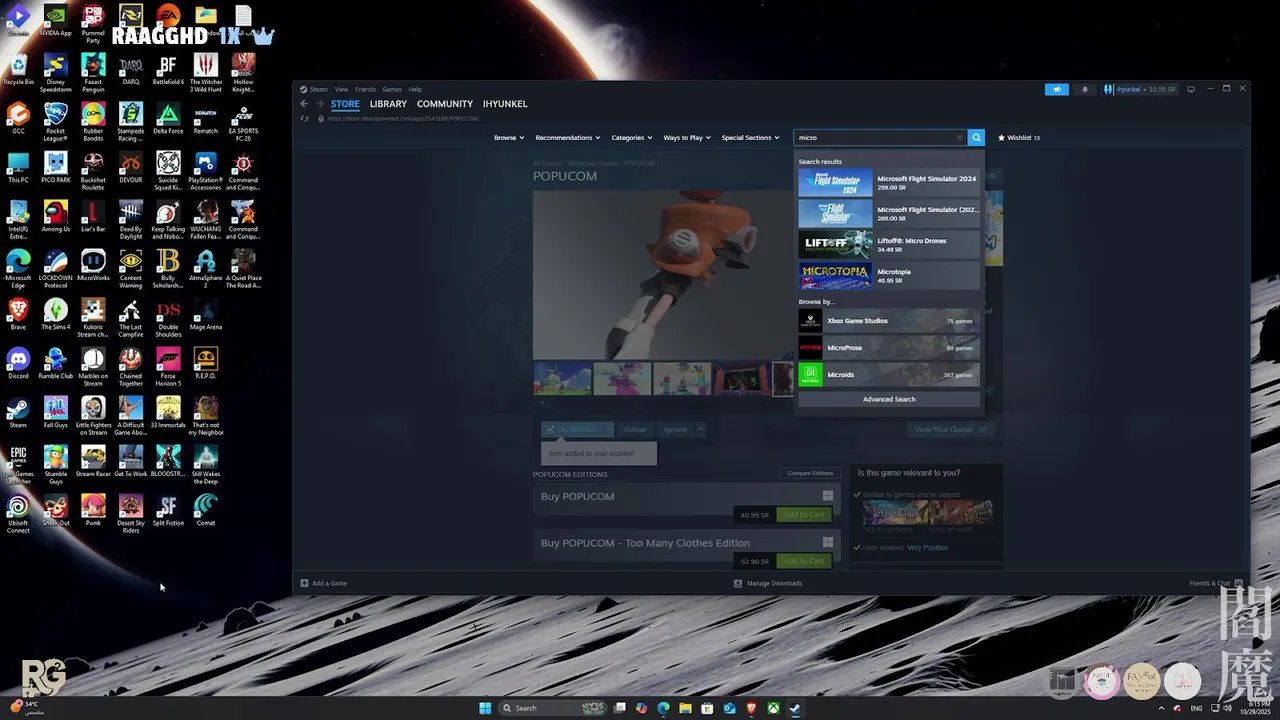
Task: Open the Help menu
Action: [x=415, y=89]
